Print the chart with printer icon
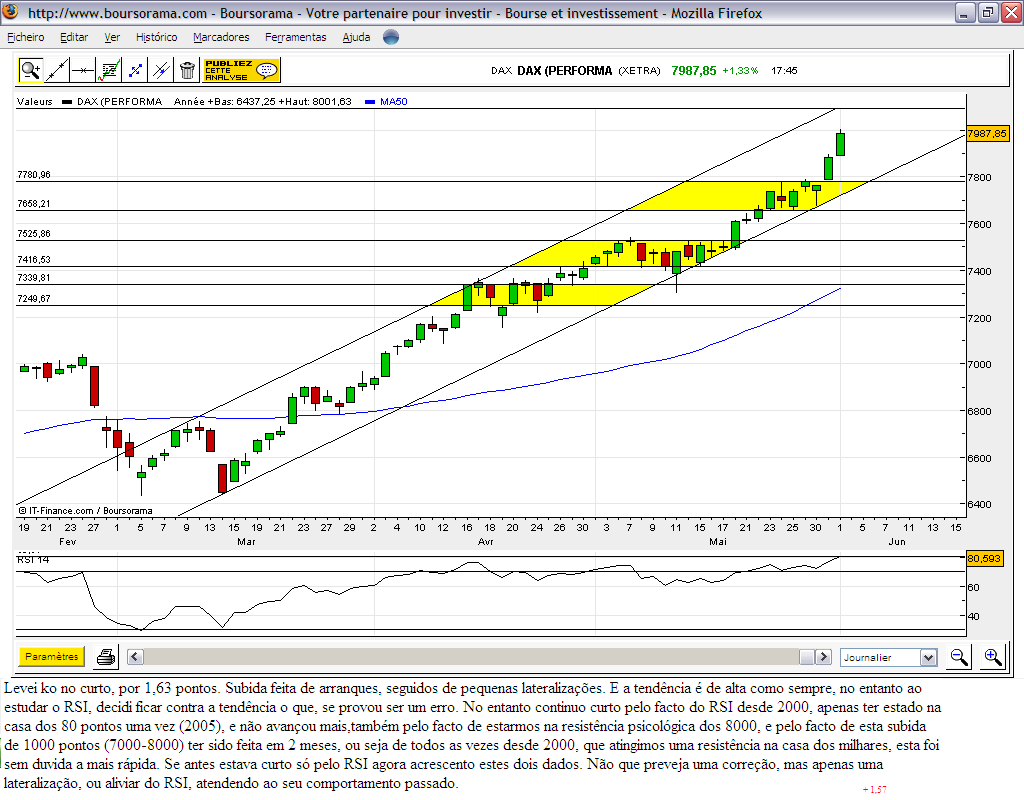The image size is (1024, 800). tap(106, 657)
